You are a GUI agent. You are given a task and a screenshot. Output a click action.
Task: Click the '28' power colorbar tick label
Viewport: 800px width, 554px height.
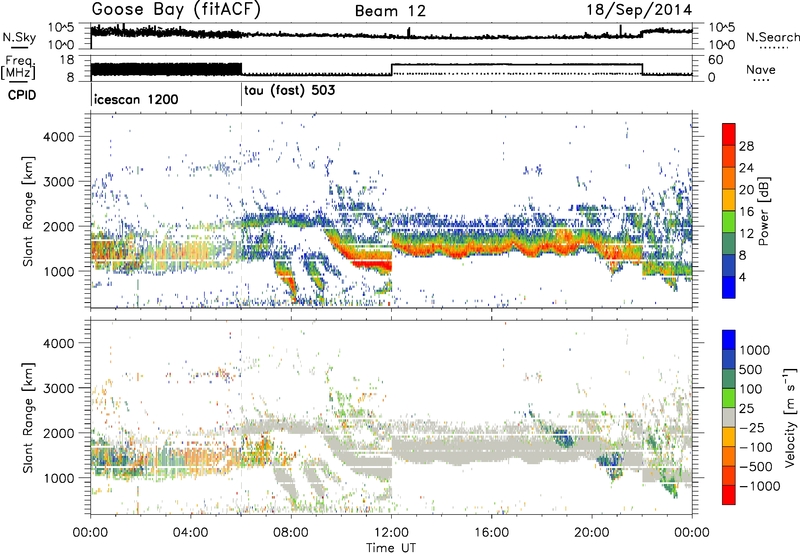pyautogui.click(x=746, y=146)
